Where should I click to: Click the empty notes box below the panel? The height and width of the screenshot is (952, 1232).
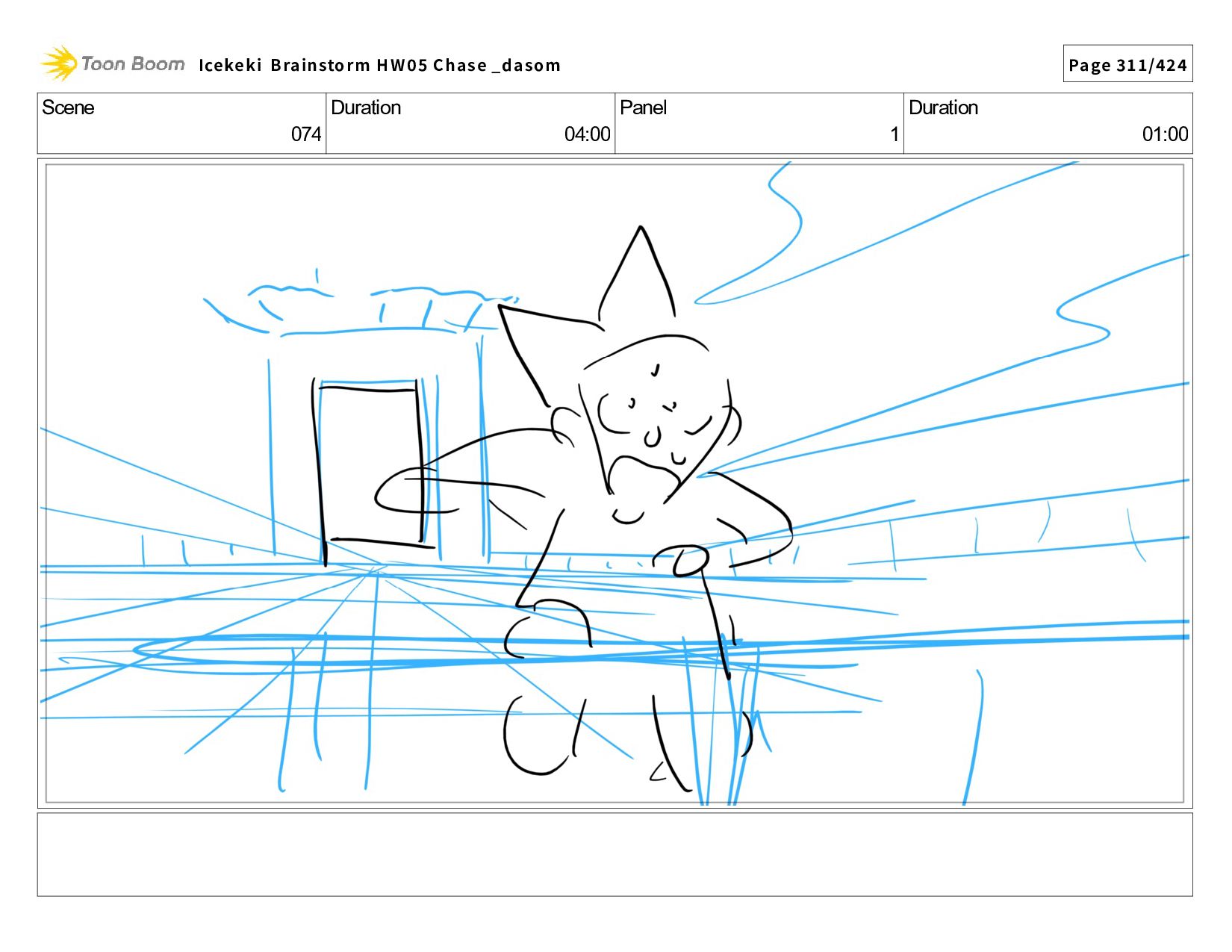click(x=615, y=854)
